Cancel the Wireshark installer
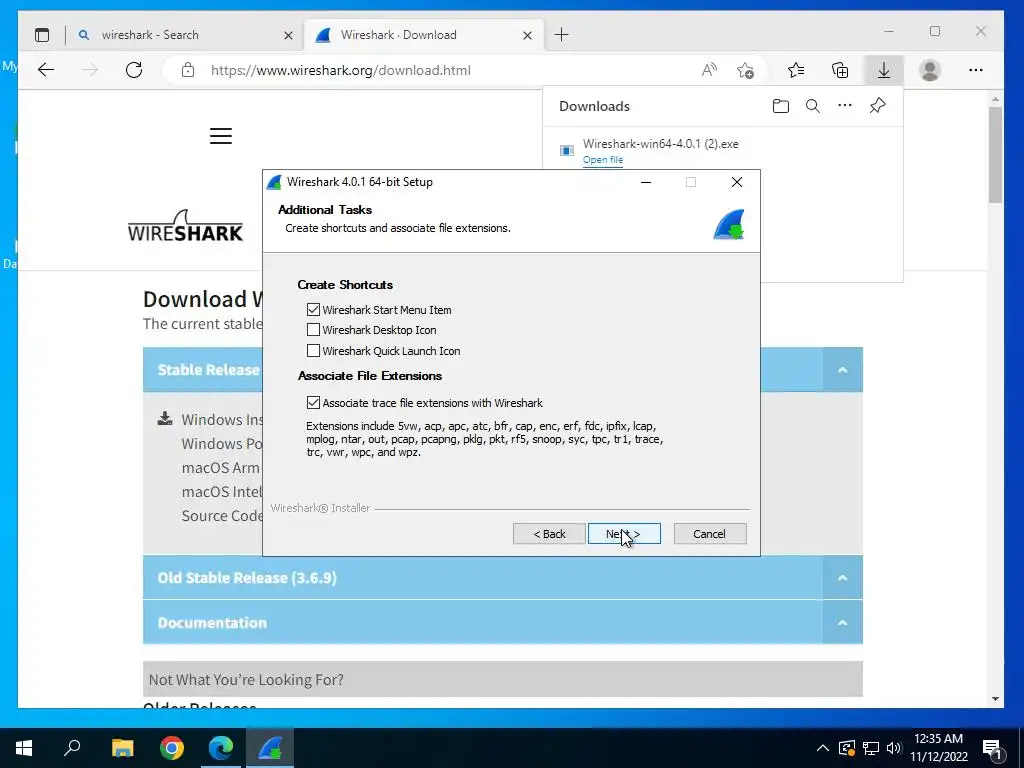Viewport: 1024px width, 768px height. coord(710,534)
